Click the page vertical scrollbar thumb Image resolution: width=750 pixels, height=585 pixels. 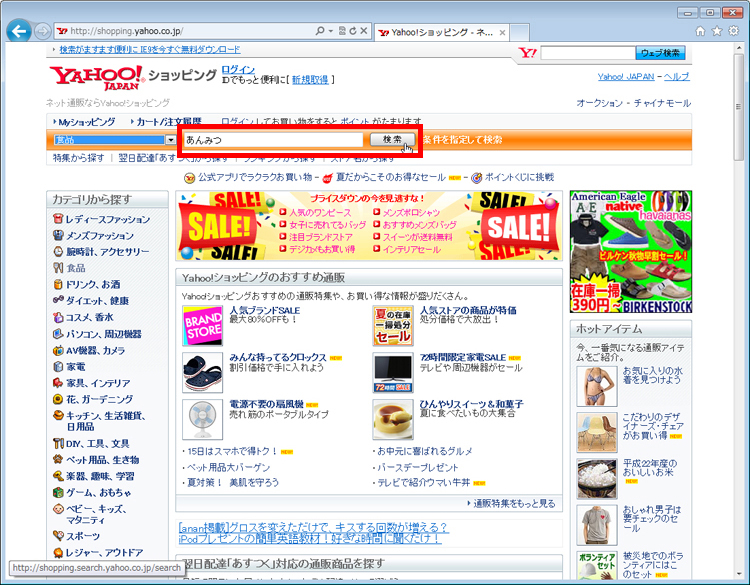739,107
